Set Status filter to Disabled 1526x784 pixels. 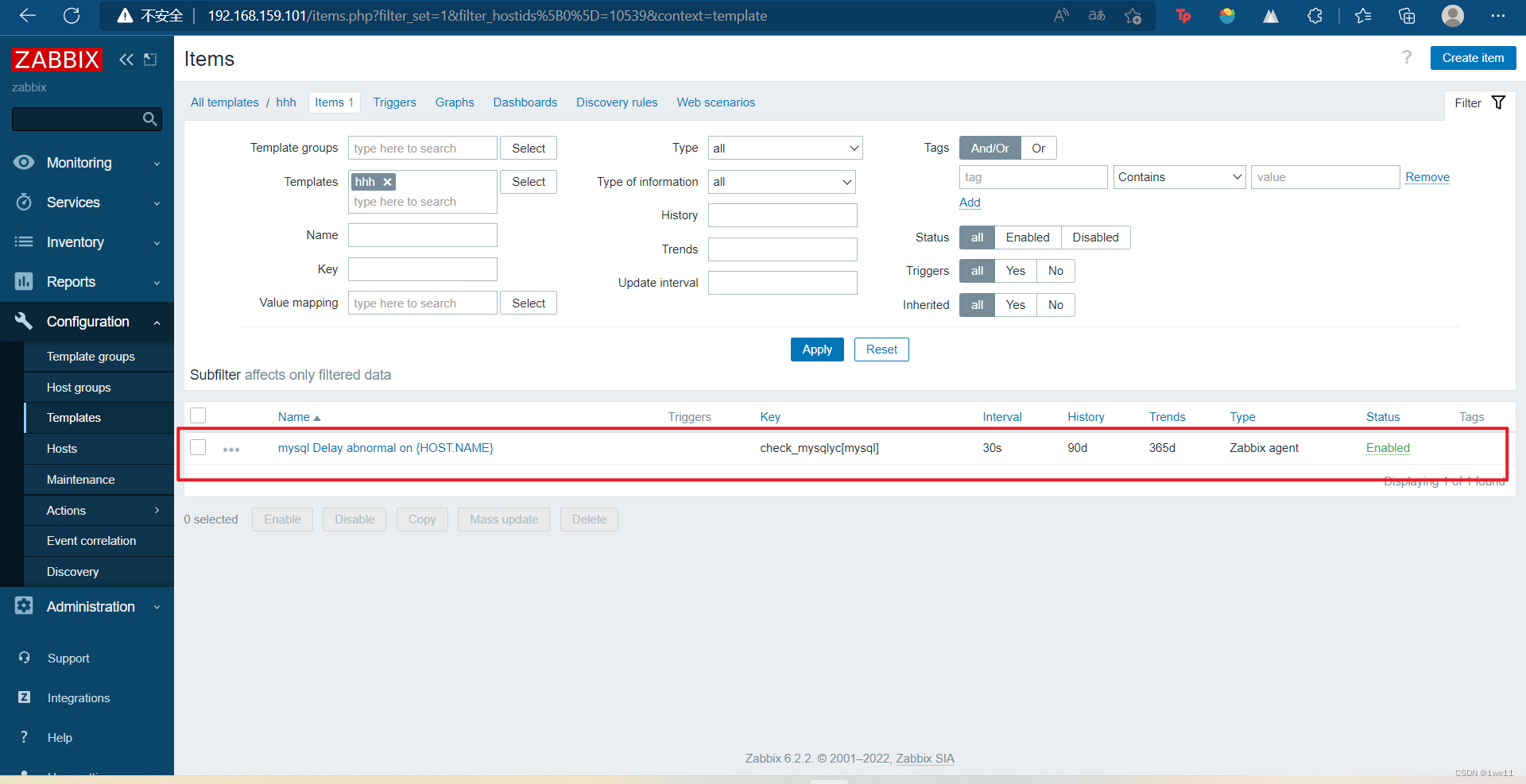[x=1095, y=238]
